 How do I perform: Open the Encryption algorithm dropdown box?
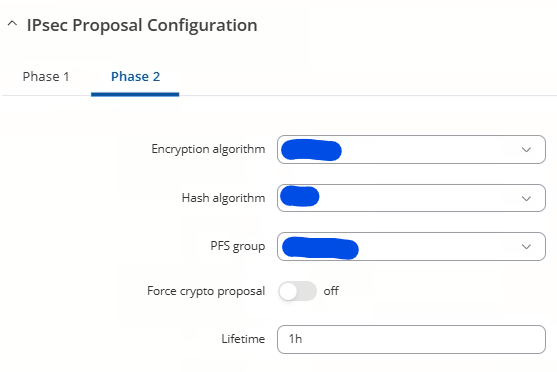(x=411, y=150)
